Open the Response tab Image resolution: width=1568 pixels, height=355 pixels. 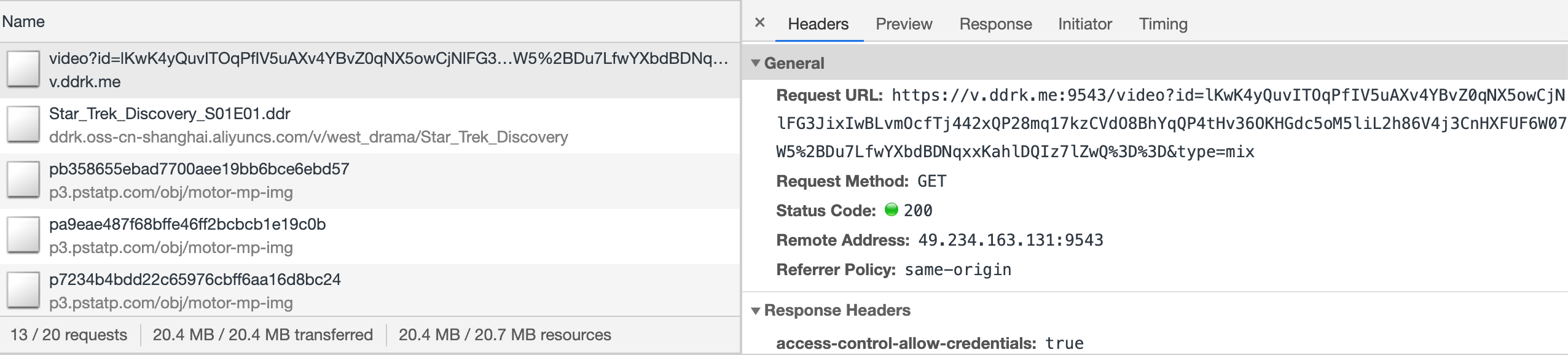(x=995, y=24)
